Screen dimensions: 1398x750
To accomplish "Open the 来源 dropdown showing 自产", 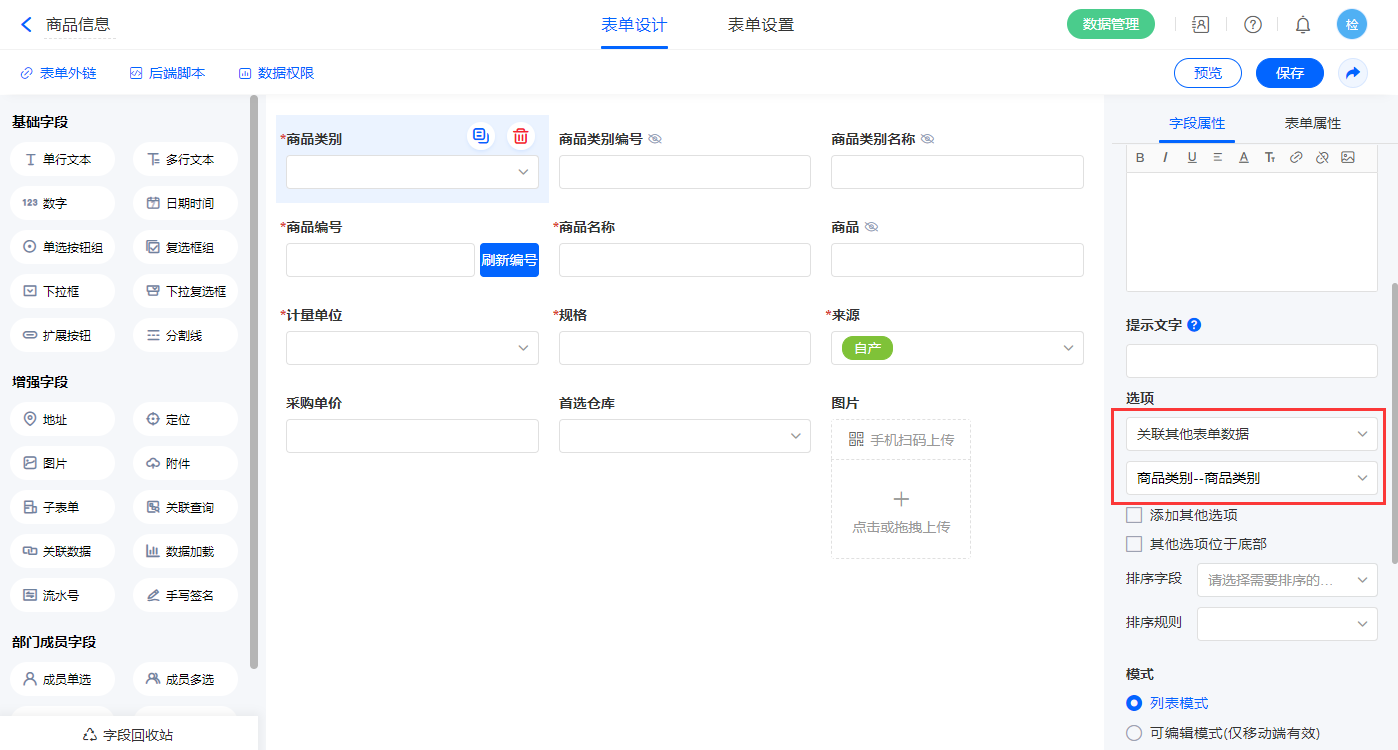I will tap(957, 348).
